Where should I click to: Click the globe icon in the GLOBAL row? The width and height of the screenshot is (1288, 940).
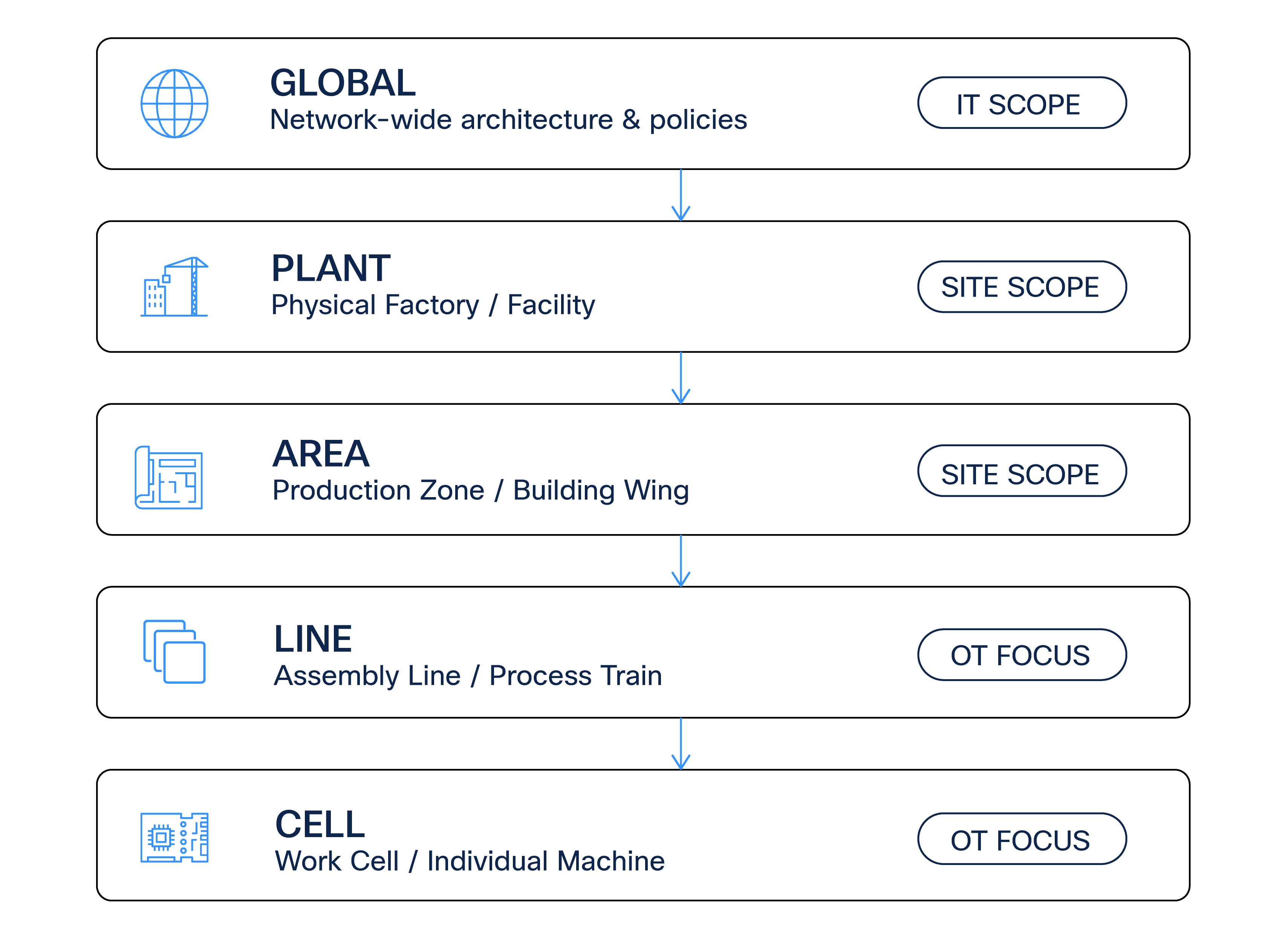(x=174, y=104)
